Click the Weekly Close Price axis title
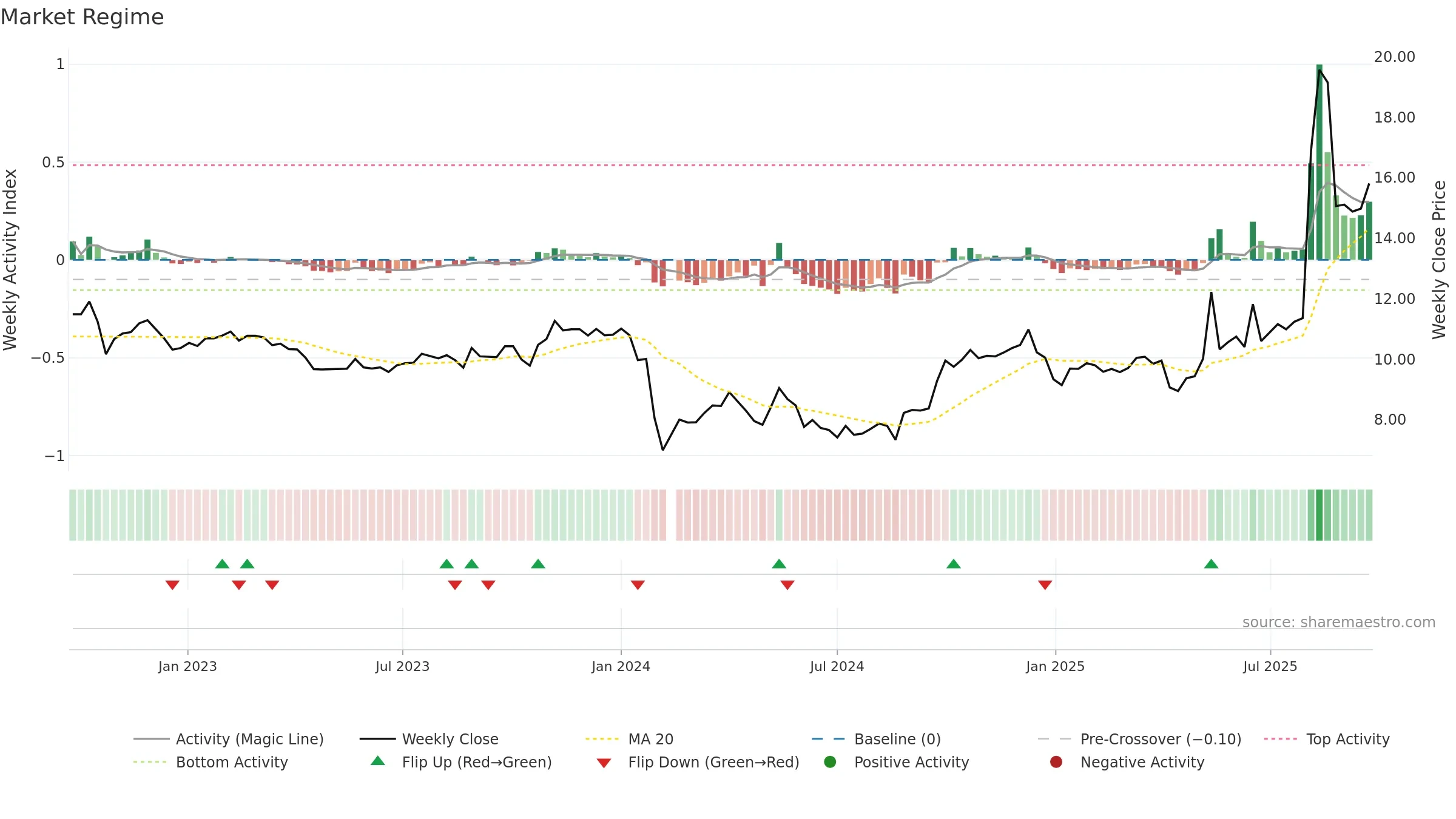Screen dimensions: 1456x819 (x=1439, y=260)
